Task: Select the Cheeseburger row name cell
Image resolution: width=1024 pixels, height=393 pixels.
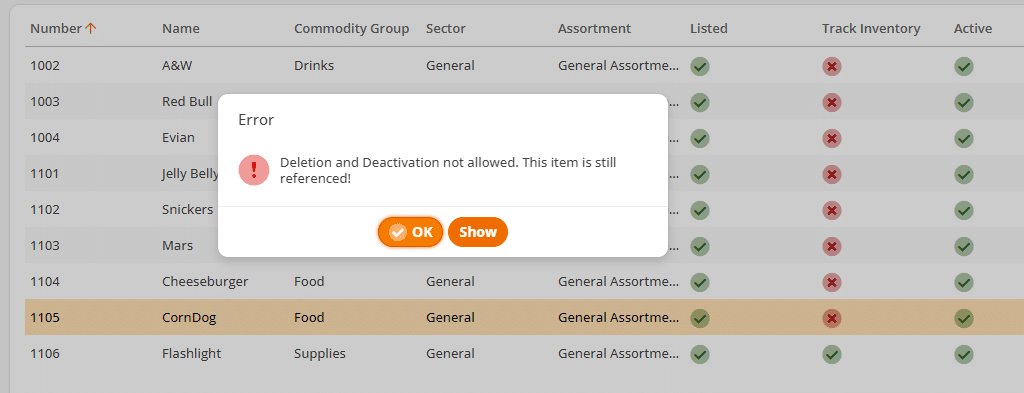Action: [x=205, y=282]
